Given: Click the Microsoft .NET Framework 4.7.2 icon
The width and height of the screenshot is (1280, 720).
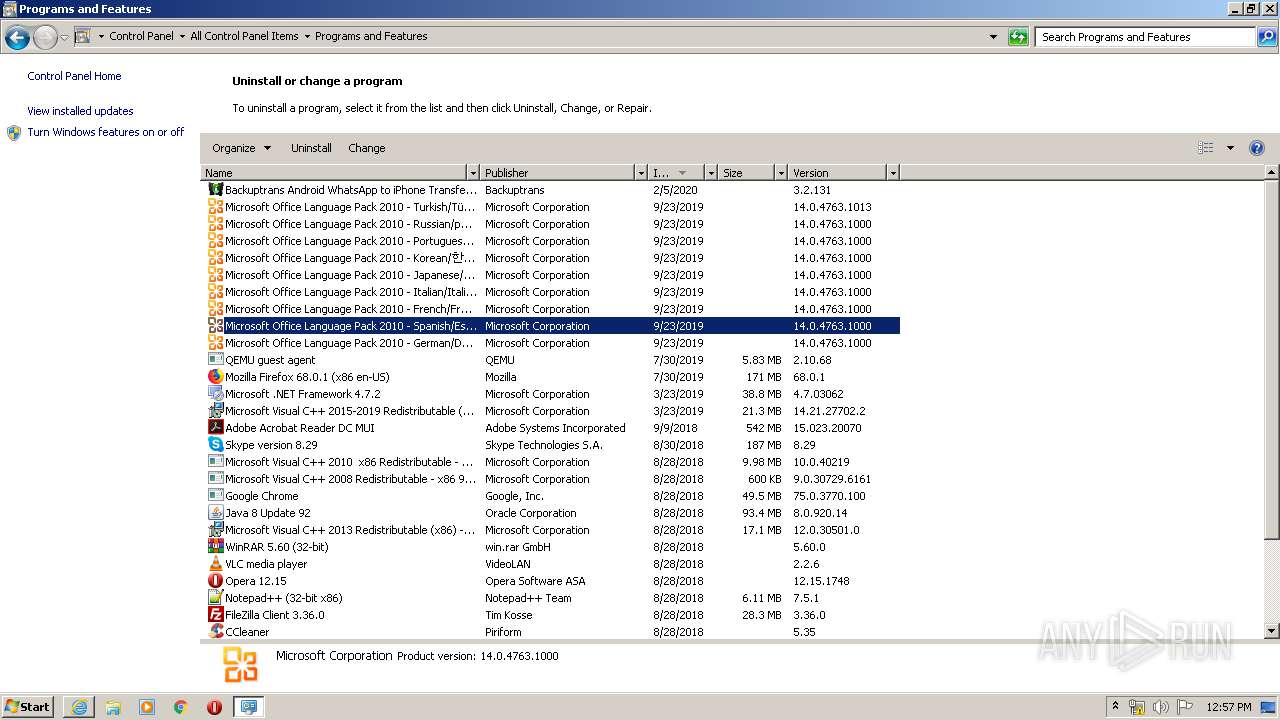Looking at the screenshot, I should (215, 394).
